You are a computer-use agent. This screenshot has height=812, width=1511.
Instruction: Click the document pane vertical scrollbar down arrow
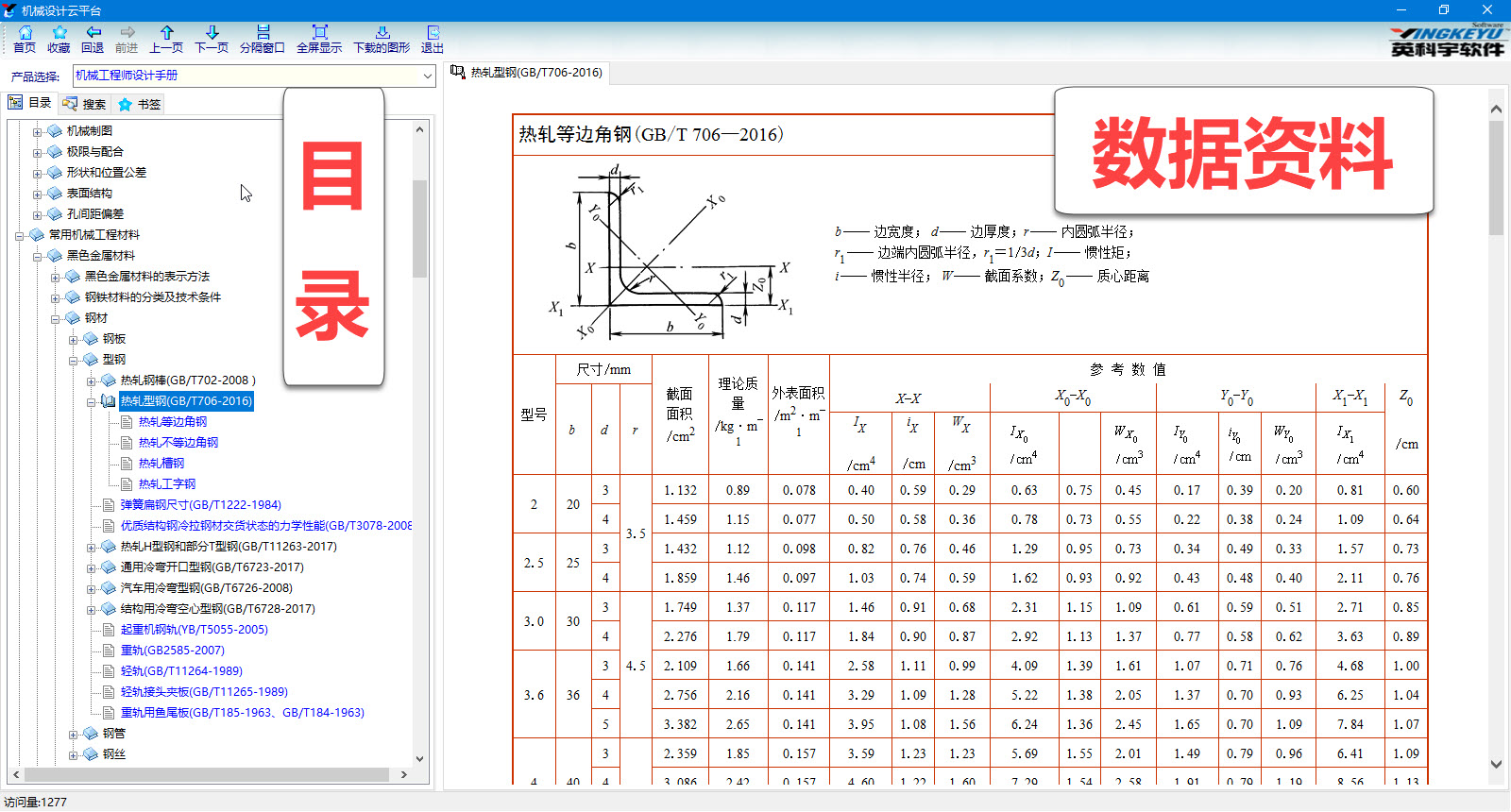click(x=1496, y=765)
